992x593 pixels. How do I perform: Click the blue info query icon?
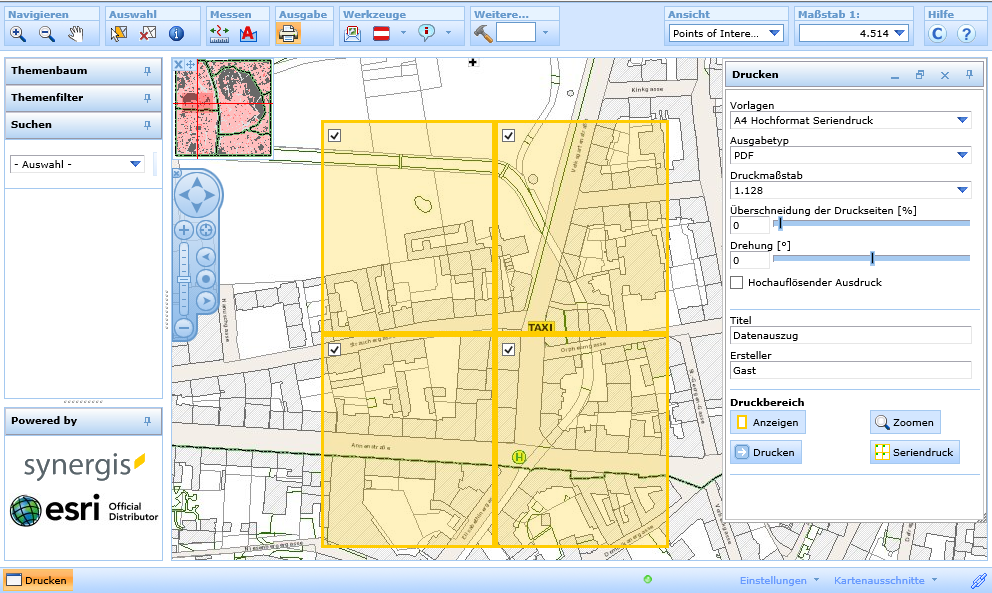point(176,34)
